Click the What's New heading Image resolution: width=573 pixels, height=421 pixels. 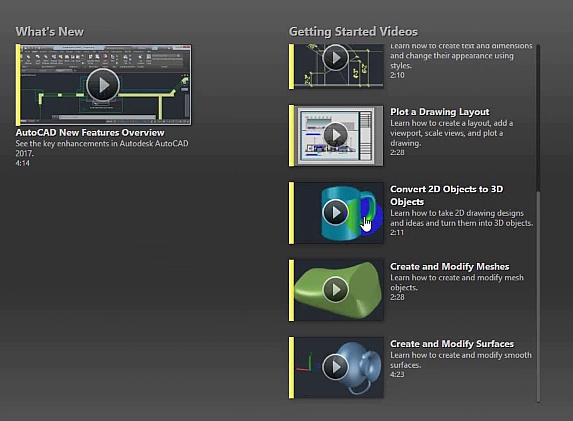tap(50, 31)
